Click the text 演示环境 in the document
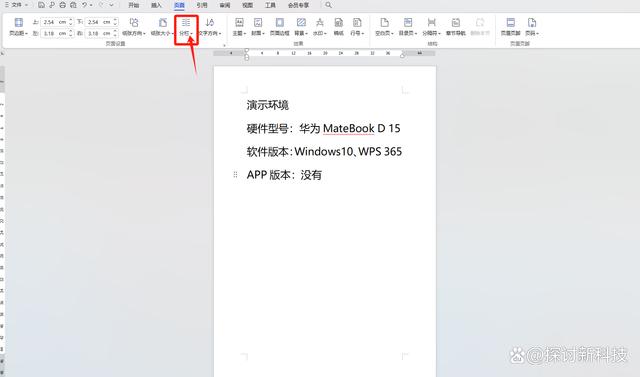 [x=267, y=105]
